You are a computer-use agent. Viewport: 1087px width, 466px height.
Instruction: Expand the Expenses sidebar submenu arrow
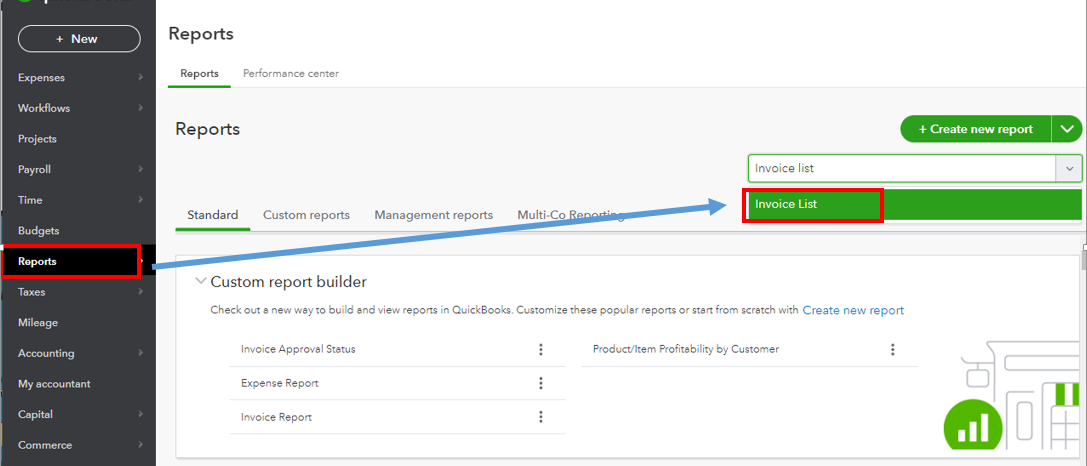(141, 78)
